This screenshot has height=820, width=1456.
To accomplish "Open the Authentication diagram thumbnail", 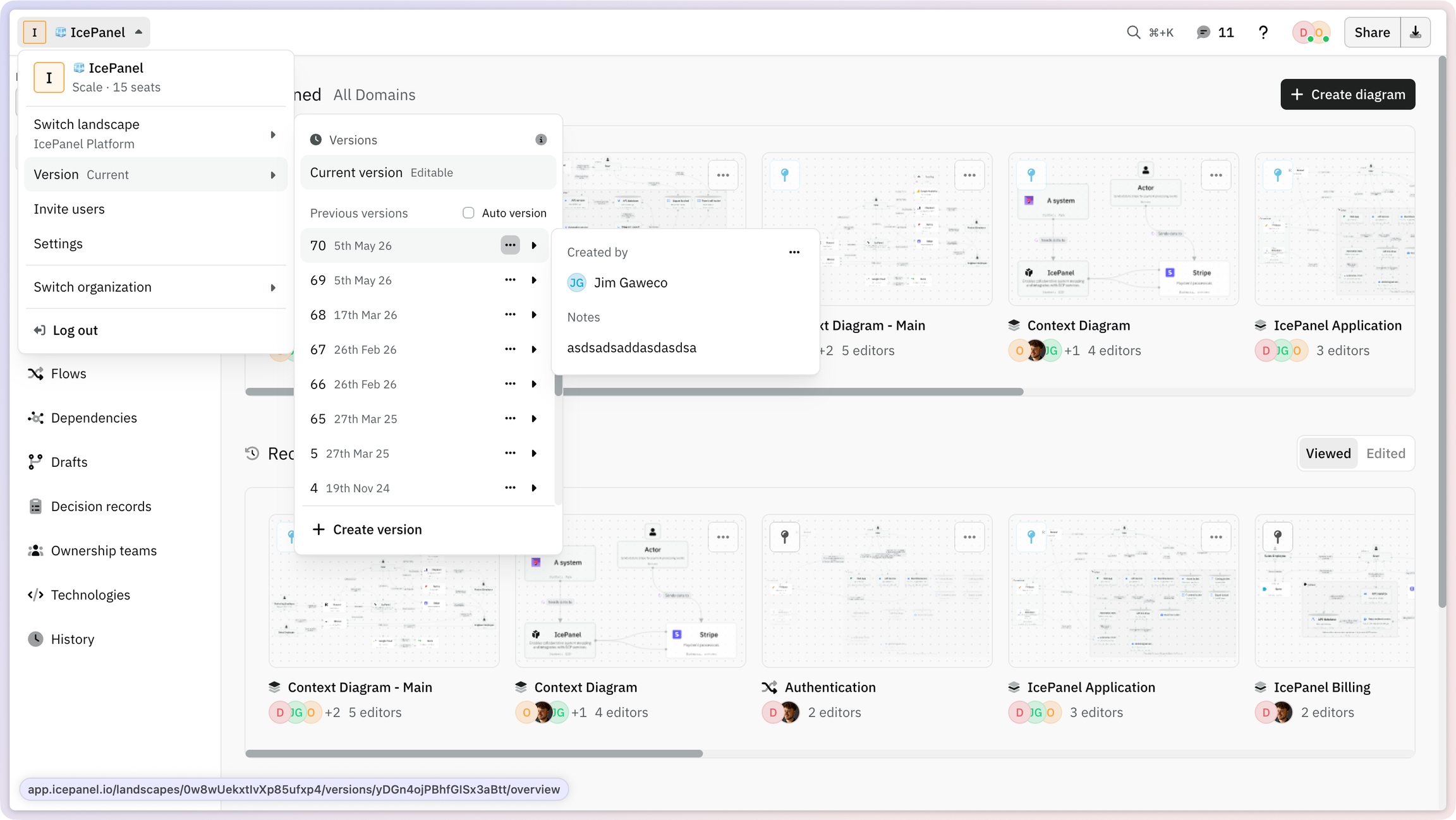I will (877, 591).
